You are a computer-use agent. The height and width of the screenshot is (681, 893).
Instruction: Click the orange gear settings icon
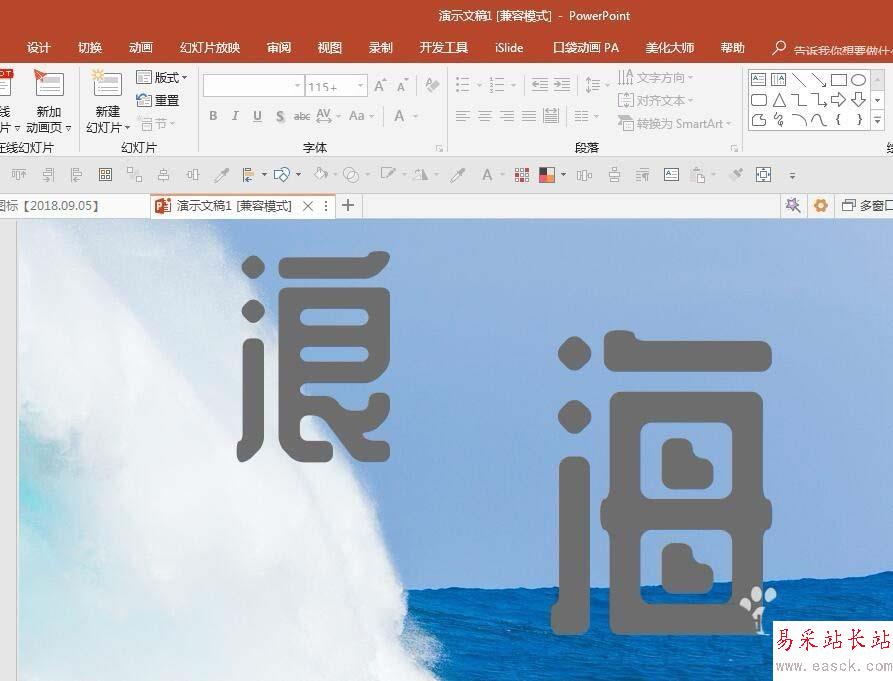[x=820, y=205]
